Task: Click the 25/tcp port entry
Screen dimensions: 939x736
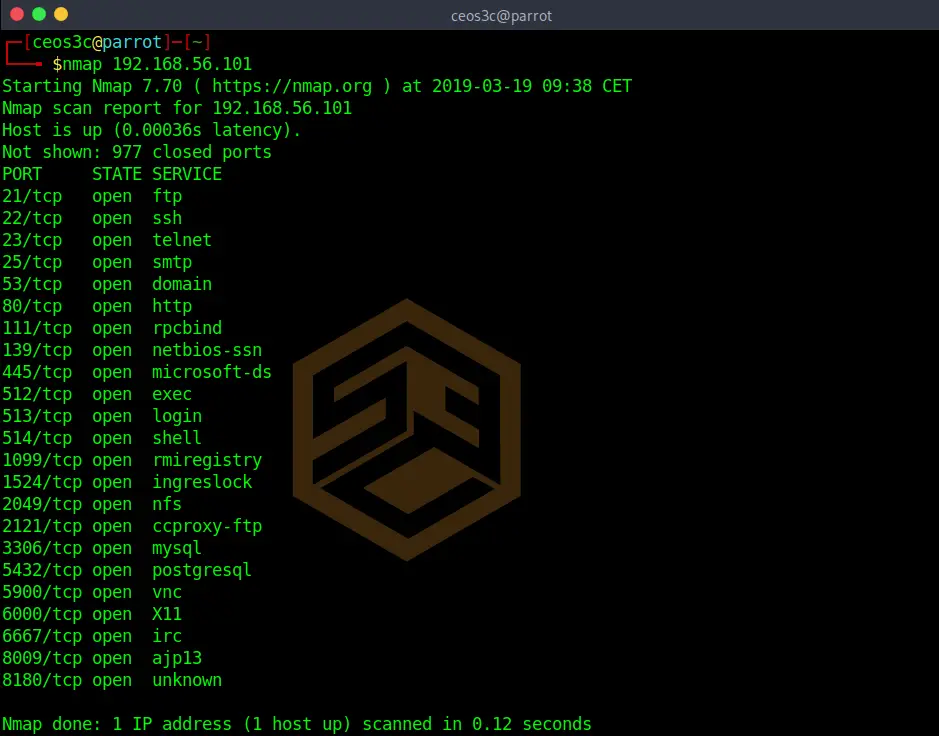Action: point(32,262)
